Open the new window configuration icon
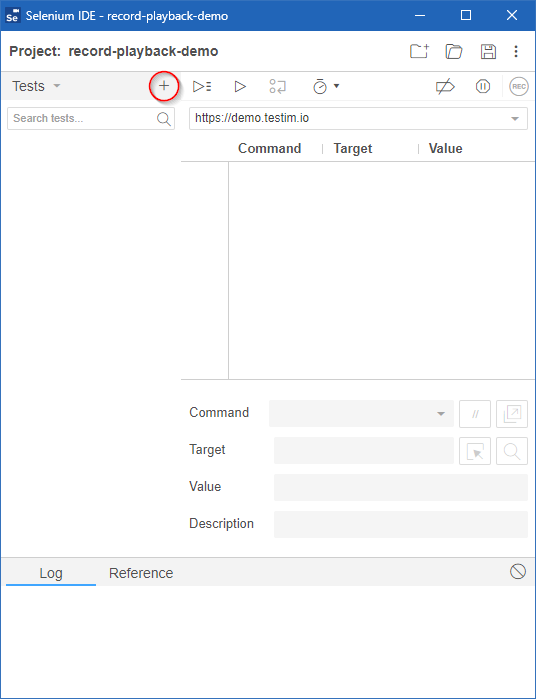Screen dimensions: 536x699 pyautogui.click(x=512, y=414)
